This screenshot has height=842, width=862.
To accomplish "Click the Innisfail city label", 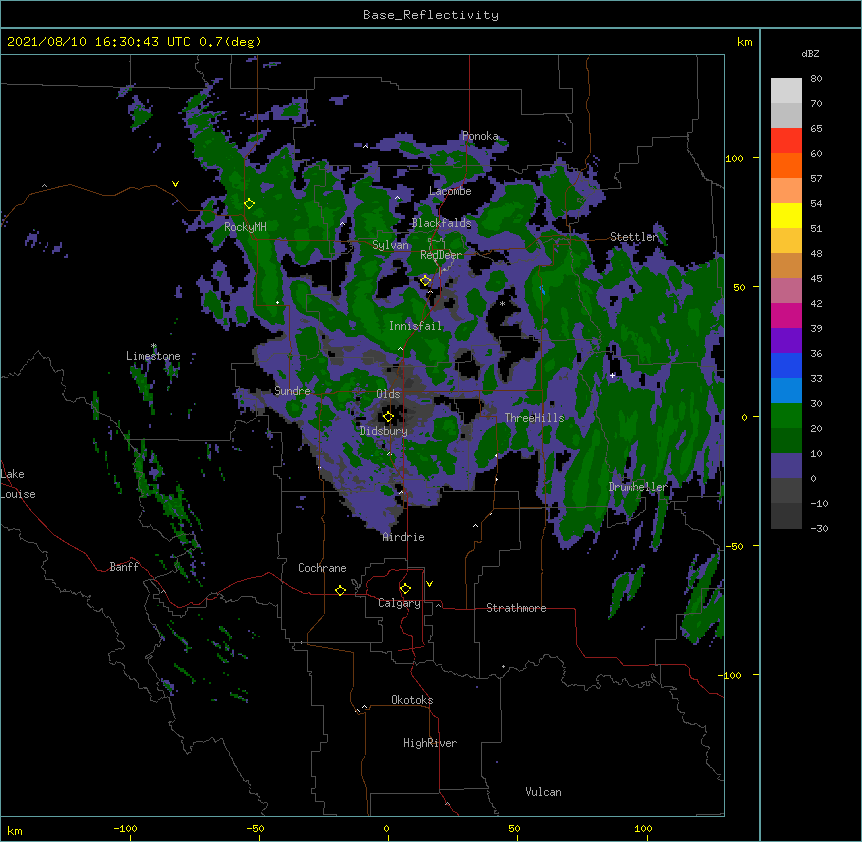I will 415,326.
